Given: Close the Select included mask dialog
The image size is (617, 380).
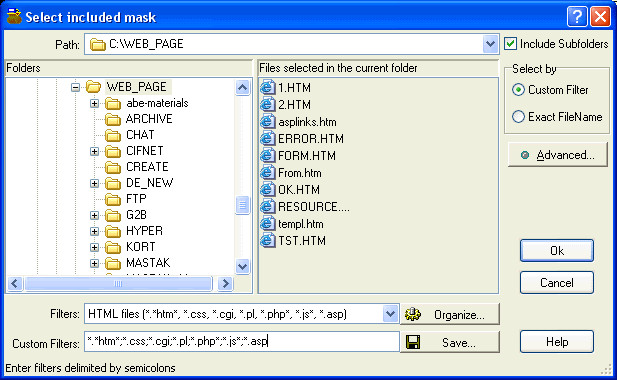Looking at the screenshot, I should 600,17.
